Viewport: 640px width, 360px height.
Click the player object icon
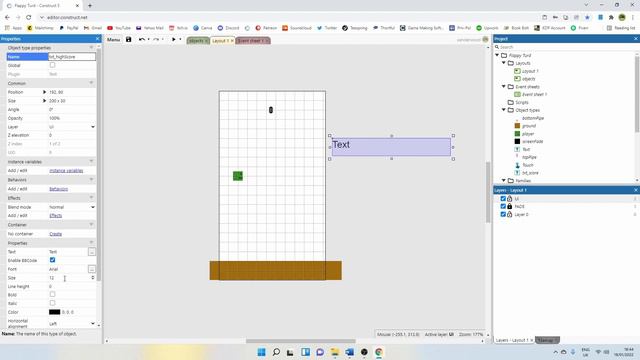click(x=517, y=133)
